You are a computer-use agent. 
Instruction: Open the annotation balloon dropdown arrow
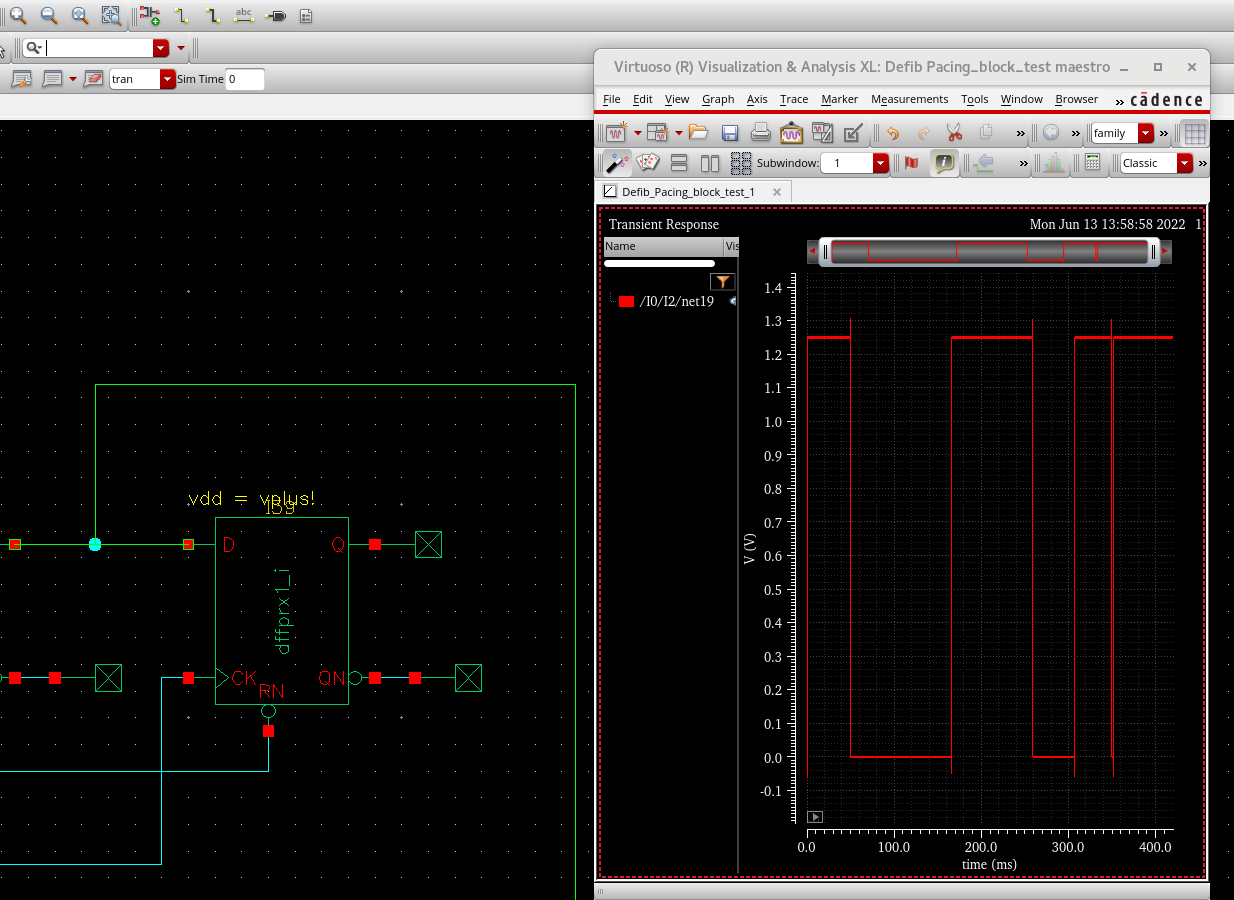point(73,79)
